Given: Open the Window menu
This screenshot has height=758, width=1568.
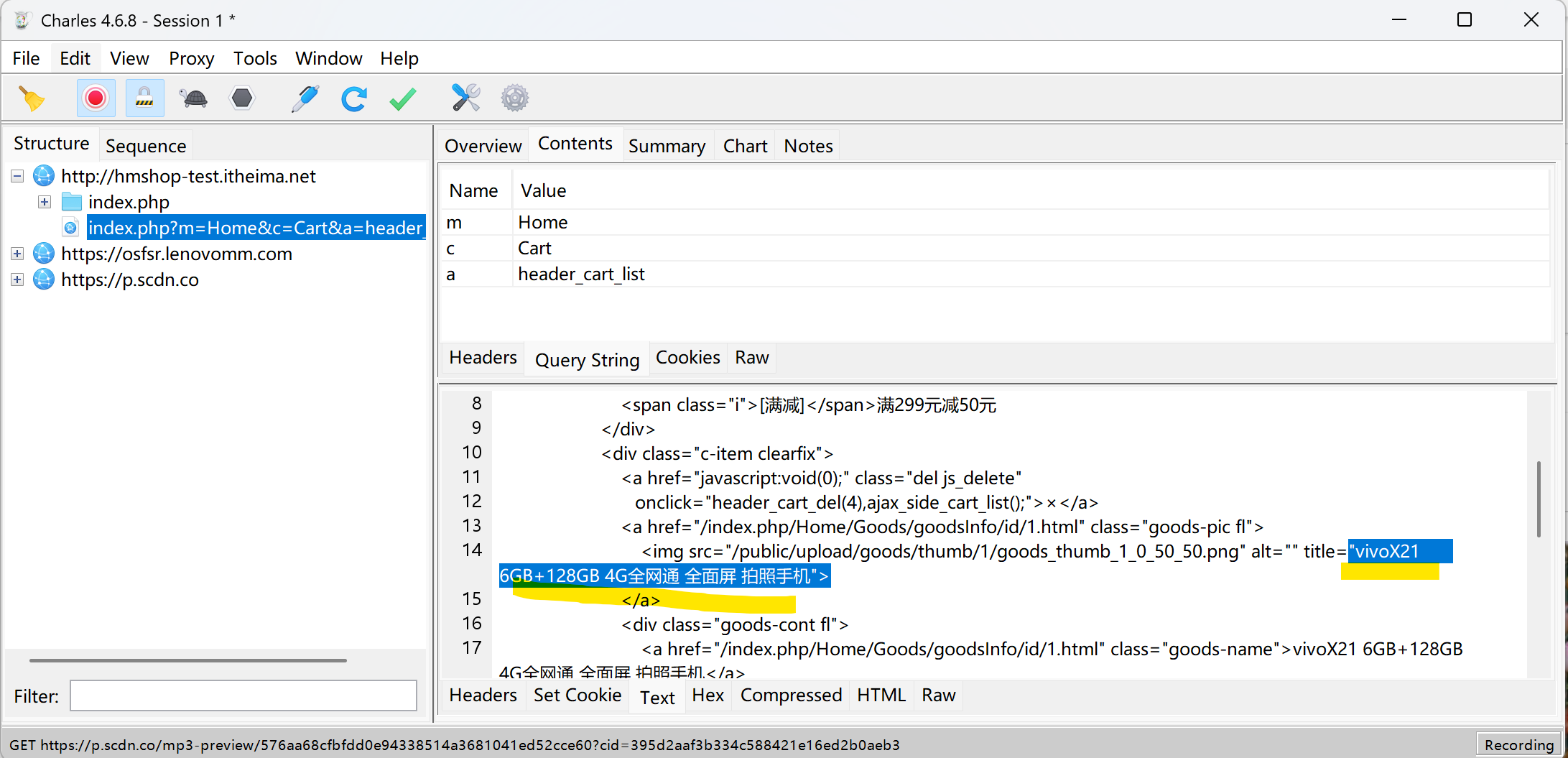Looking at the screenshot, I should (x=328, y=58).
